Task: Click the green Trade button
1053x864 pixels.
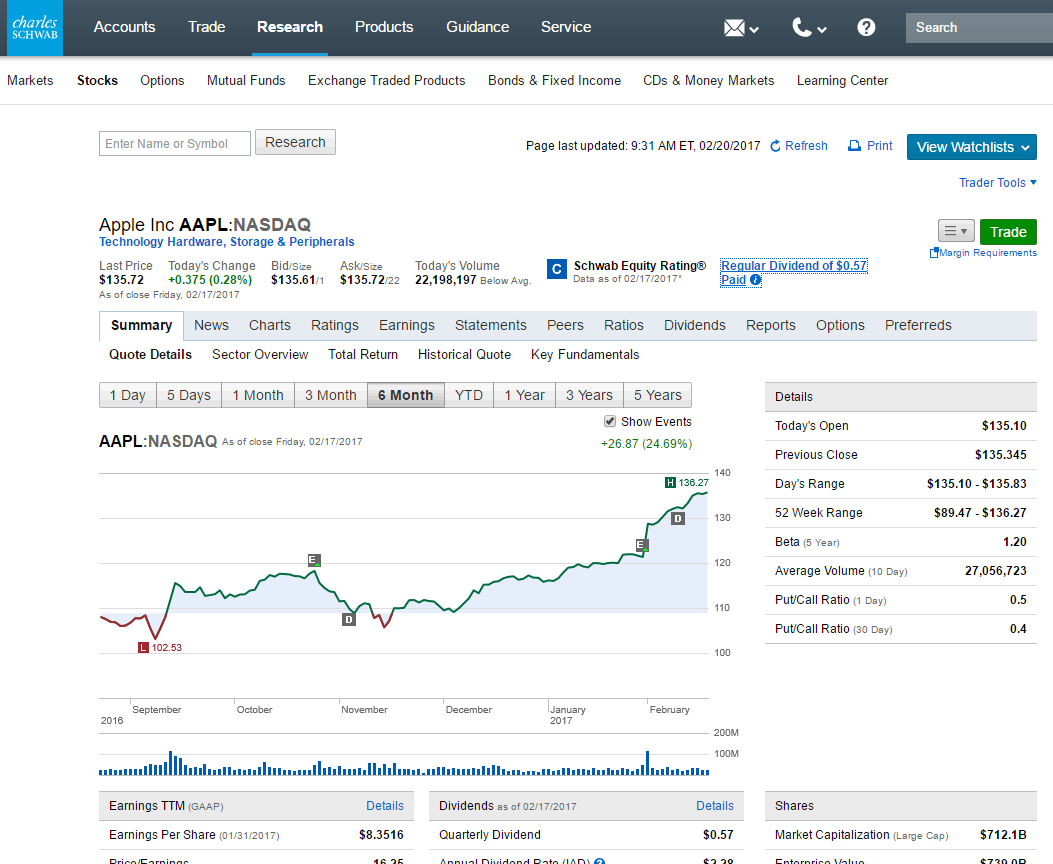Action: click(x=1008, y=232)
